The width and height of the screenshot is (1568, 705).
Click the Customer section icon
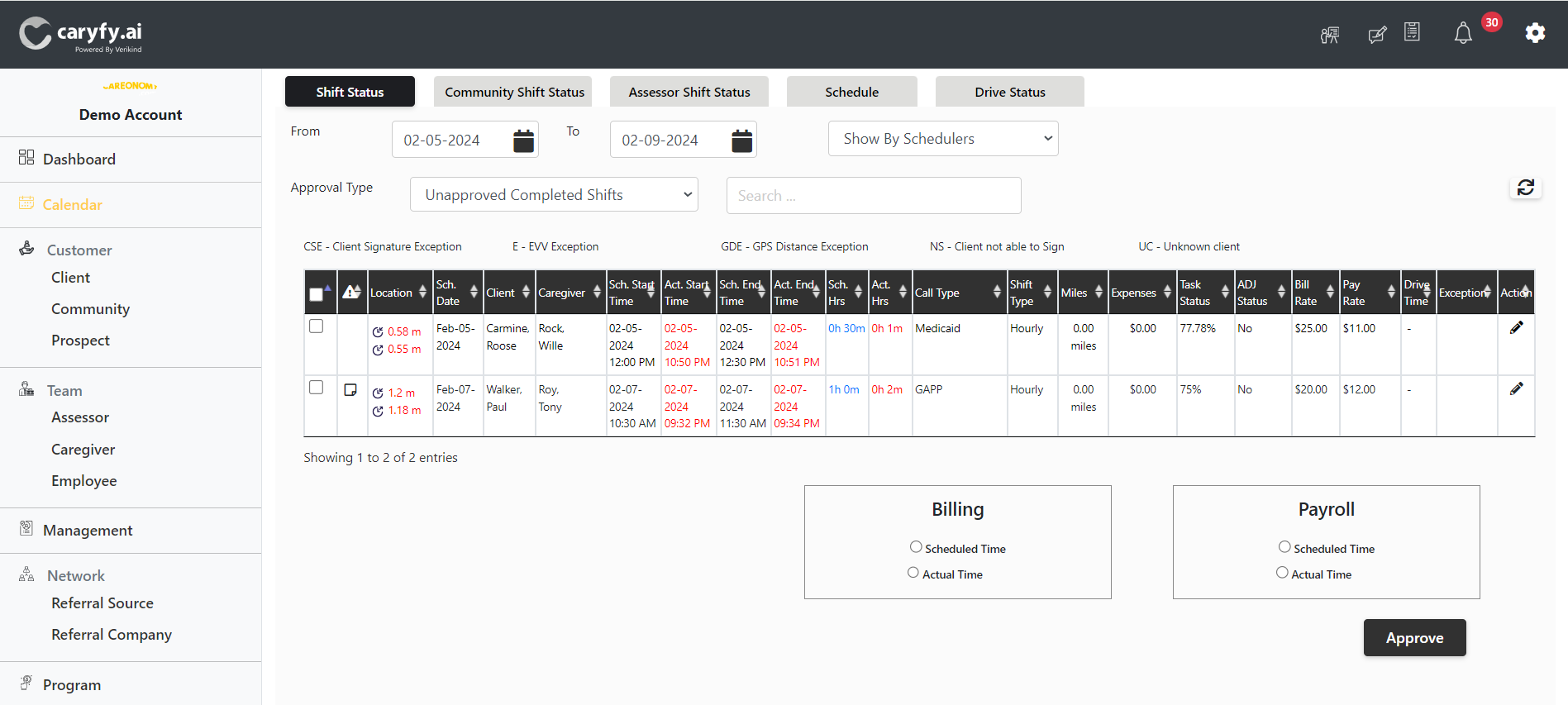pyautogui.click(x=26, y=248)
